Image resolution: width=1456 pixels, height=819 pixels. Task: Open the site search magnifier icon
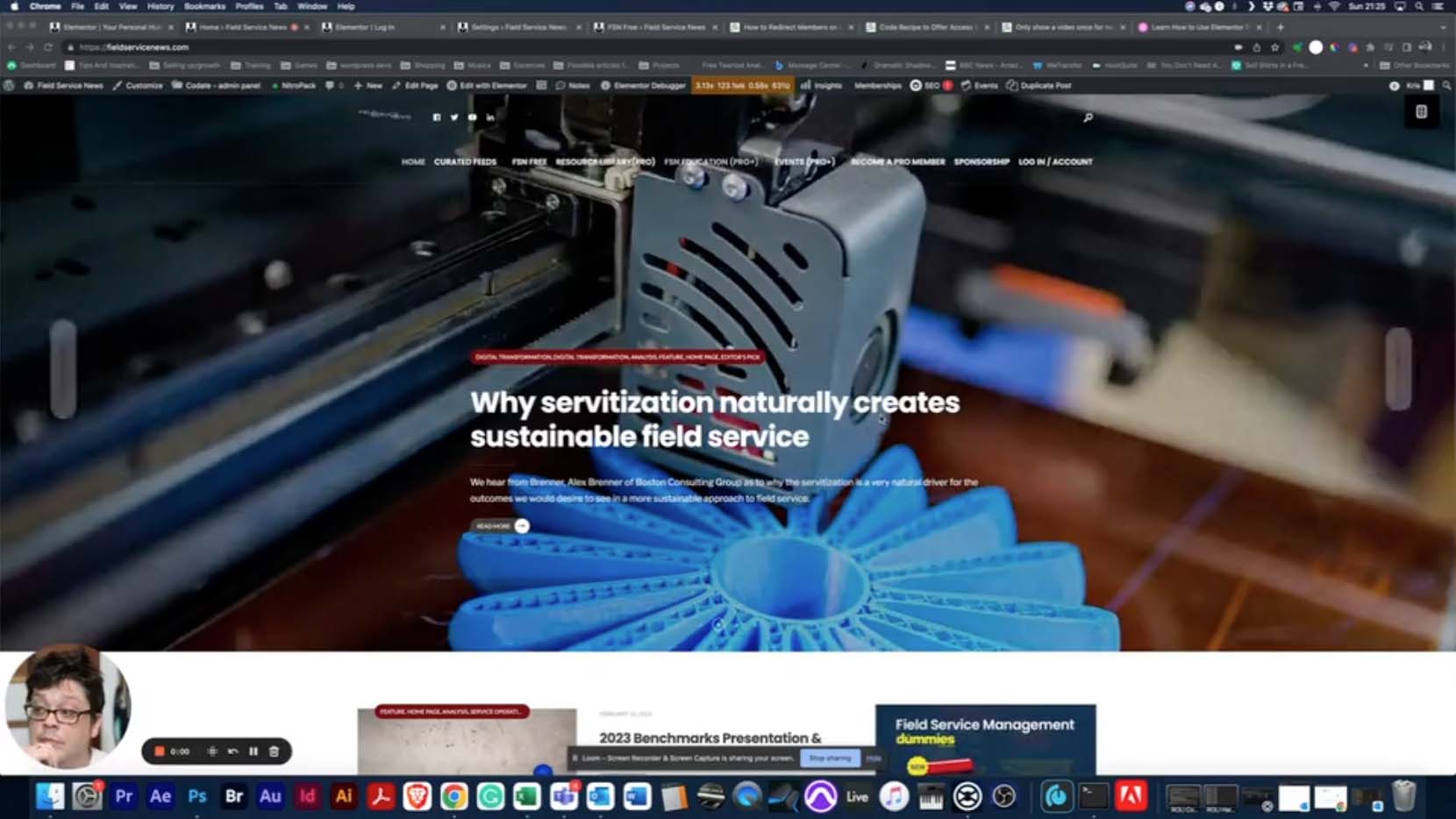tap(1088, 118)
